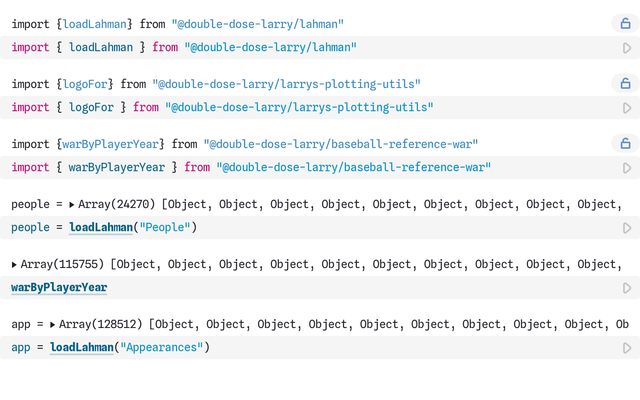The image size is (640, 400).
Task: Open the "@double-dose-larry/larrys-plotting-utils" output link
Action: point(286,84)
